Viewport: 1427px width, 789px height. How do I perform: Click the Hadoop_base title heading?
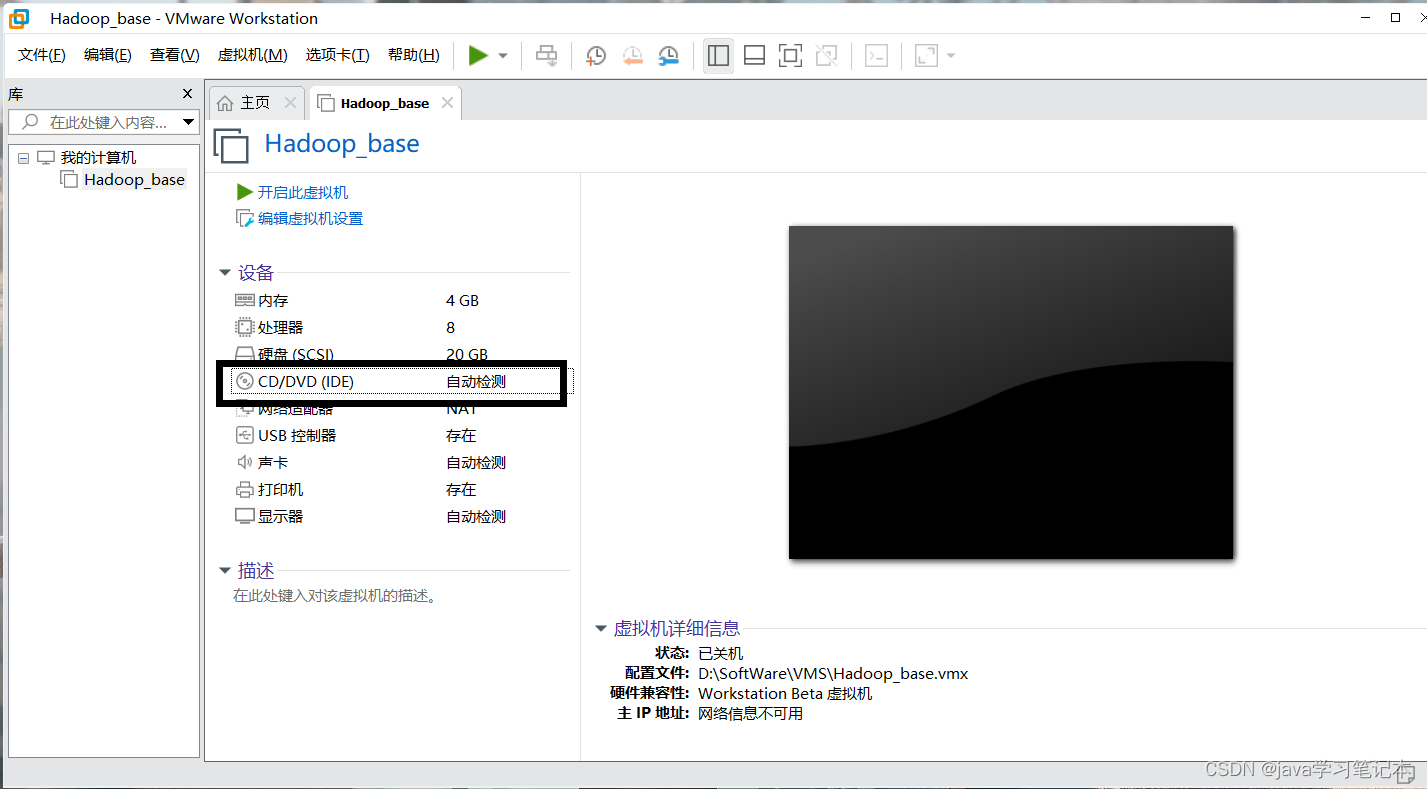pos(342,144)
